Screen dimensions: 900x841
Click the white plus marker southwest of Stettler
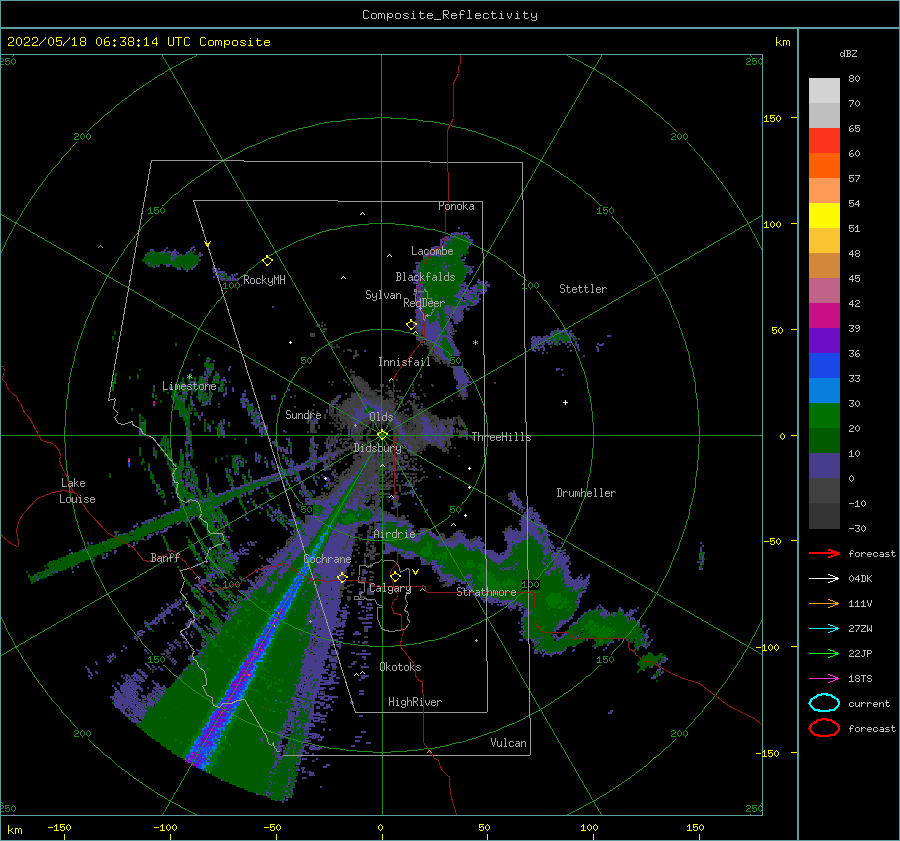565,402
